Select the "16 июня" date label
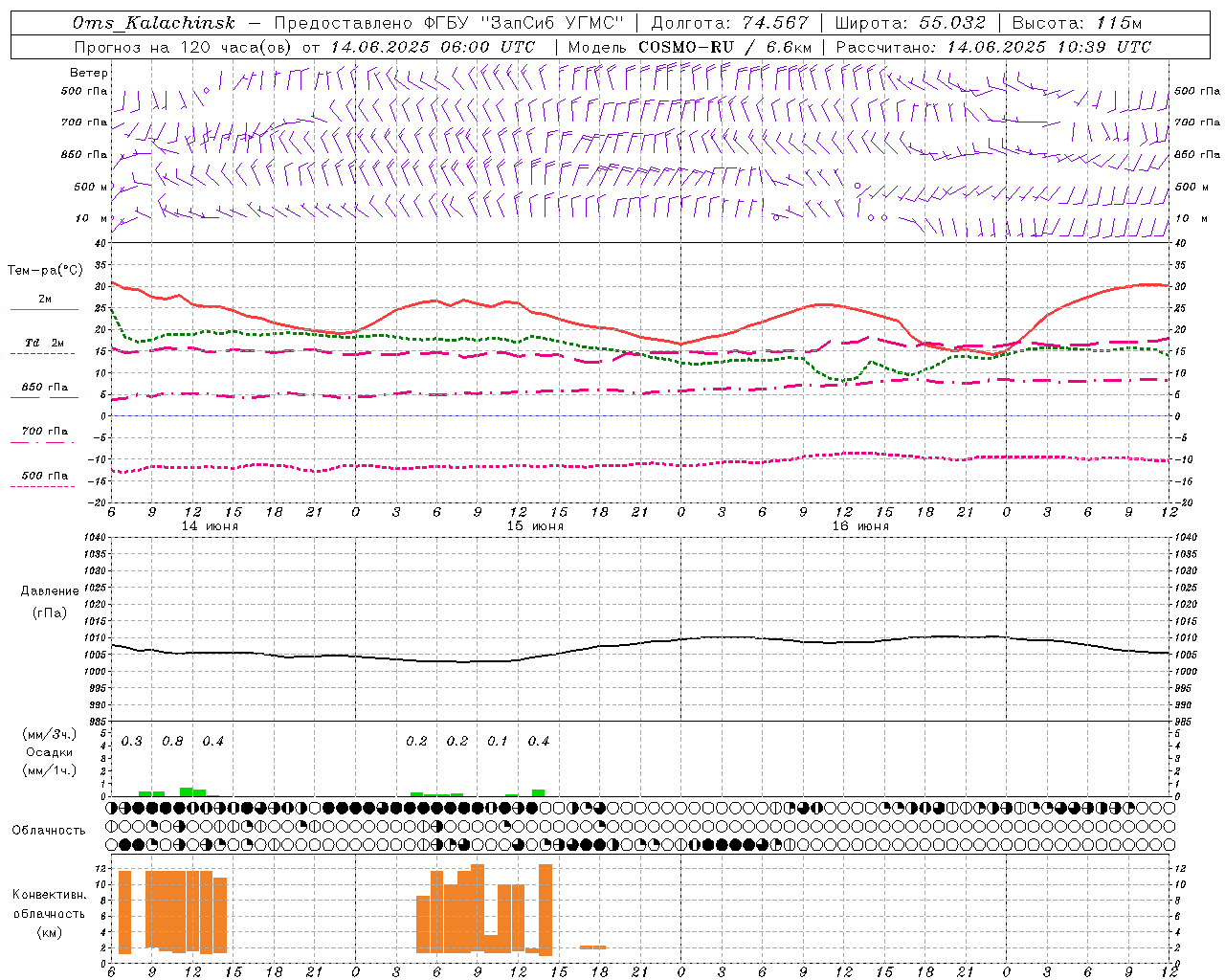The height and width of the screenshot is (980, 1225). (860, 526)
